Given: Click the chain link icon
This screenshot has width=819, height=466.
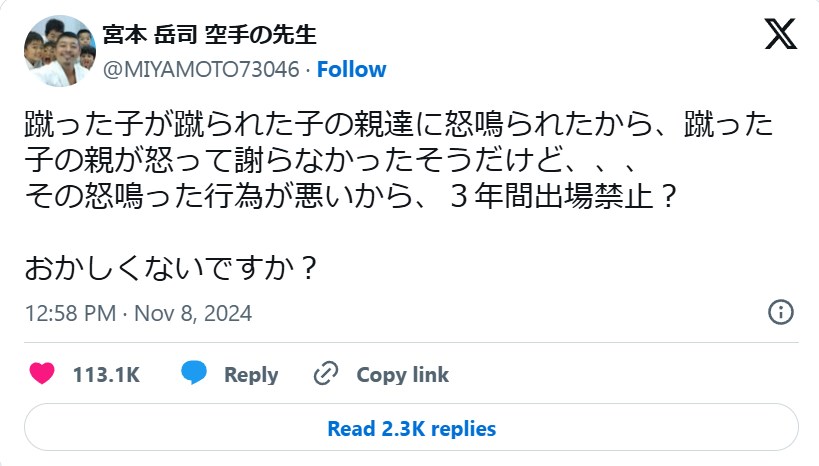Looking at the screenshot, I should click(327, 375).
